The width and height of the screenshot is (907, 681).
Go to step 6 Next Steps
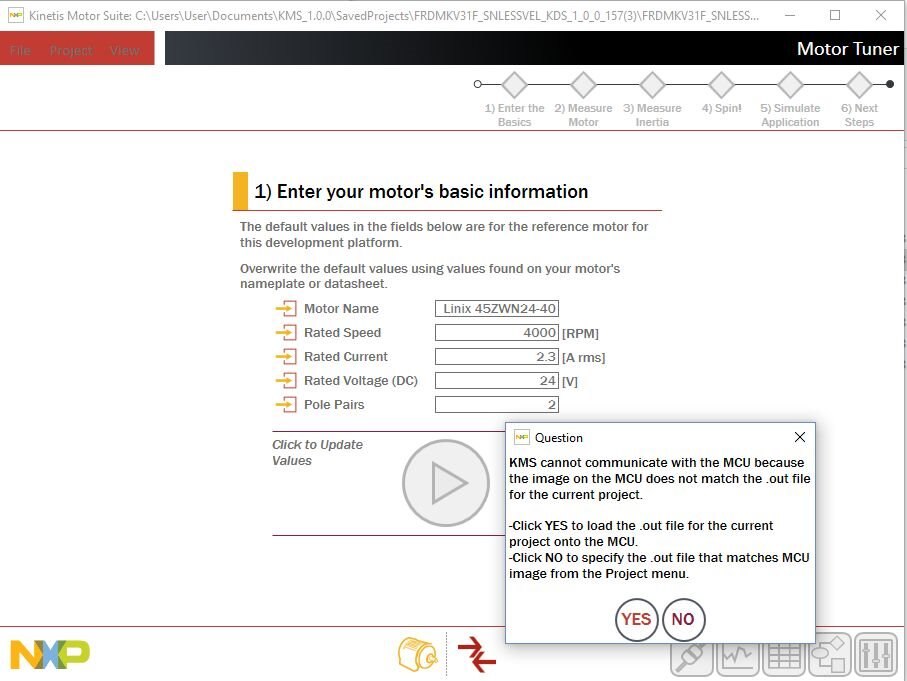[860, 85]
